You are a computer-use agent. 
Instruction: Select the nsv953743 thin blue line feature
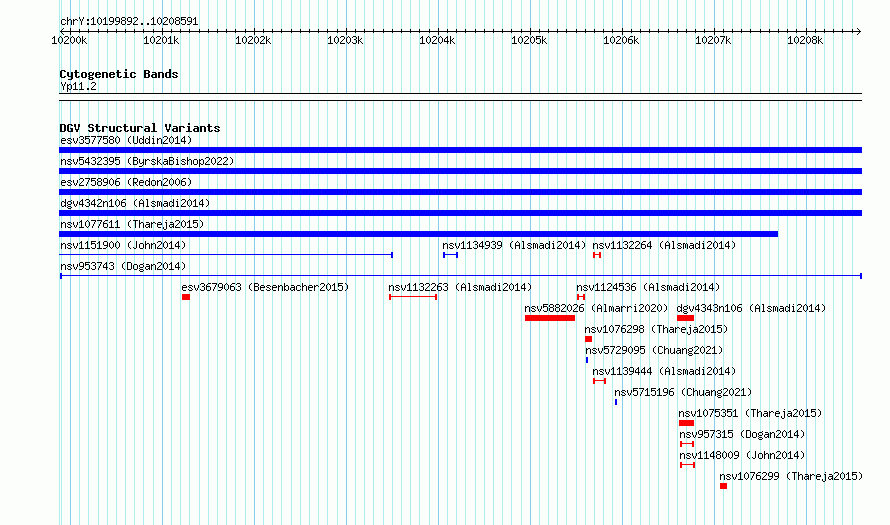[x=461, y=276]
